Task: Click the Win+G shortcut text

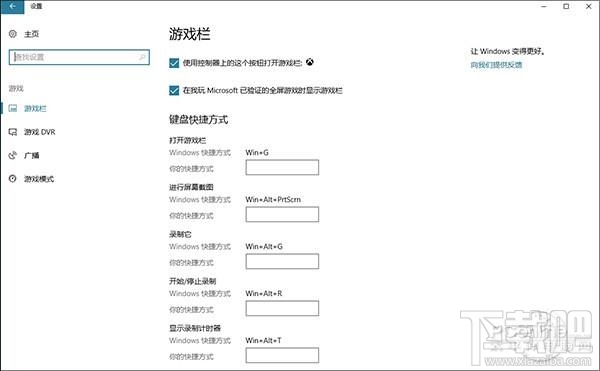Action: click(x=257, y=153)
